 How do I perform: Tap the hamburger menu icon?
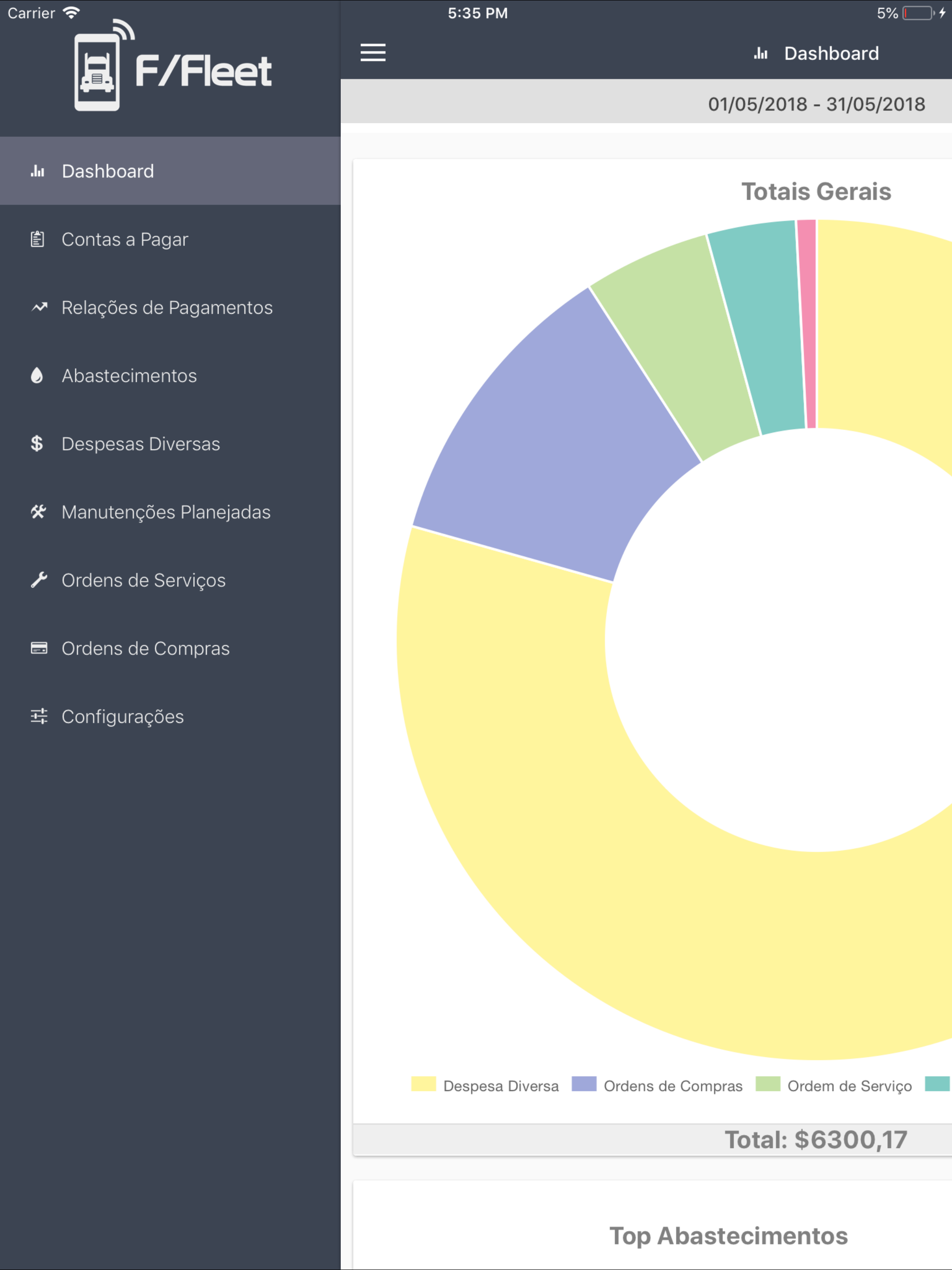tap(373, 52)
